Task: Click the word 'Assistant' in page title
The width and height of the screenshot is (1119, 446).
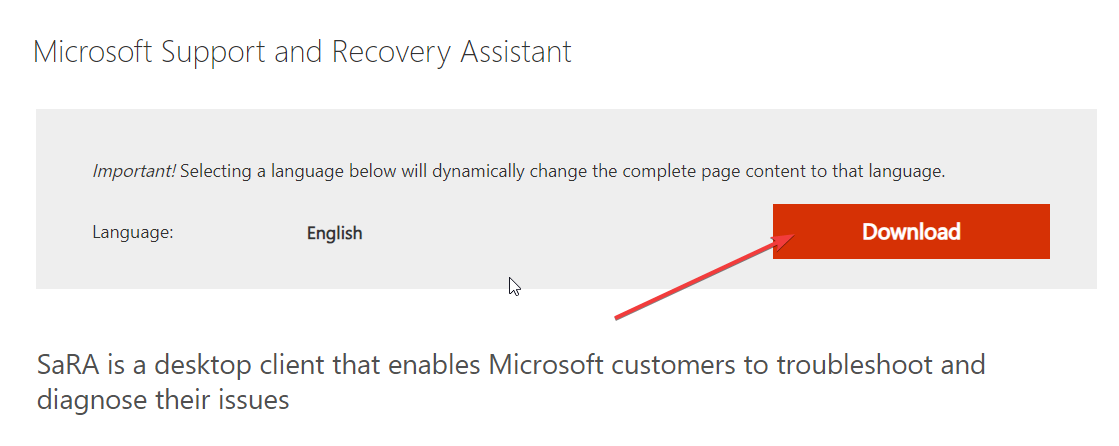Action: (x=516, y=53)
